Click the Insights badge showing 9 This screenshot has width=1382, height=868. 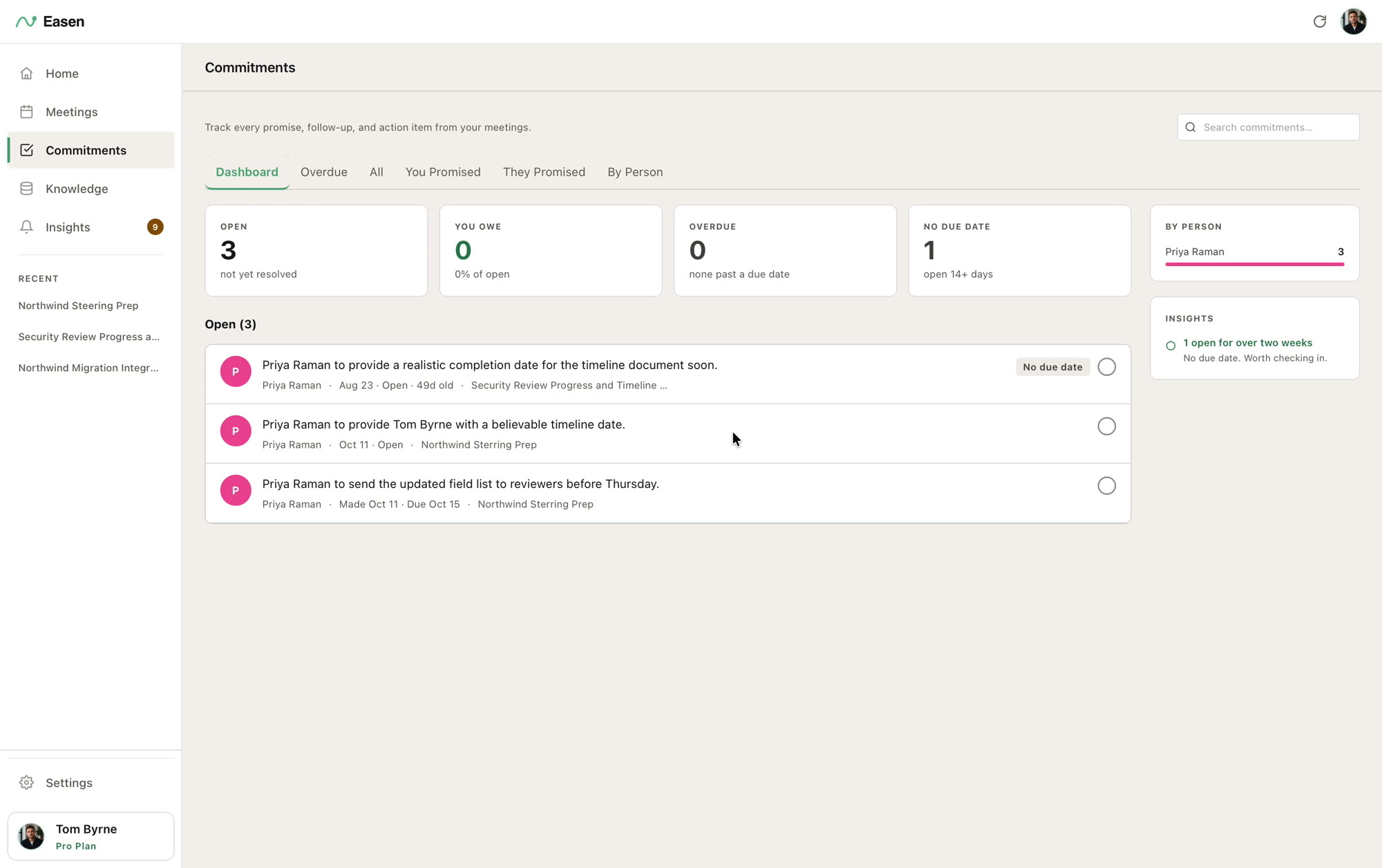pyautogui.click(x=155, y=227)
